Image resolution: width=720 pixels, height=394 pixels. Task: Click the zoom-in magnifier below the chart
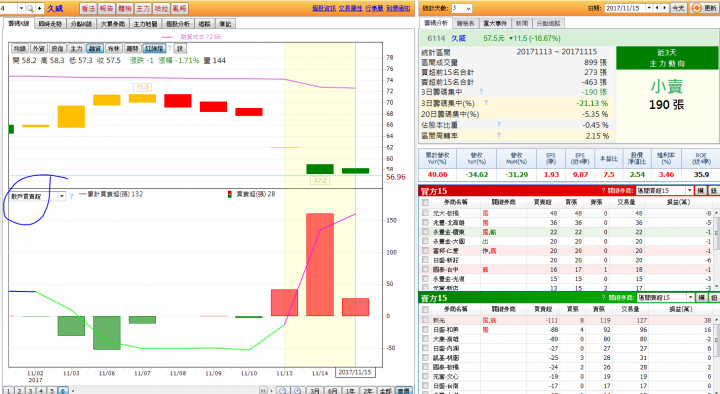pyautogui.click(x=298, y=390)
